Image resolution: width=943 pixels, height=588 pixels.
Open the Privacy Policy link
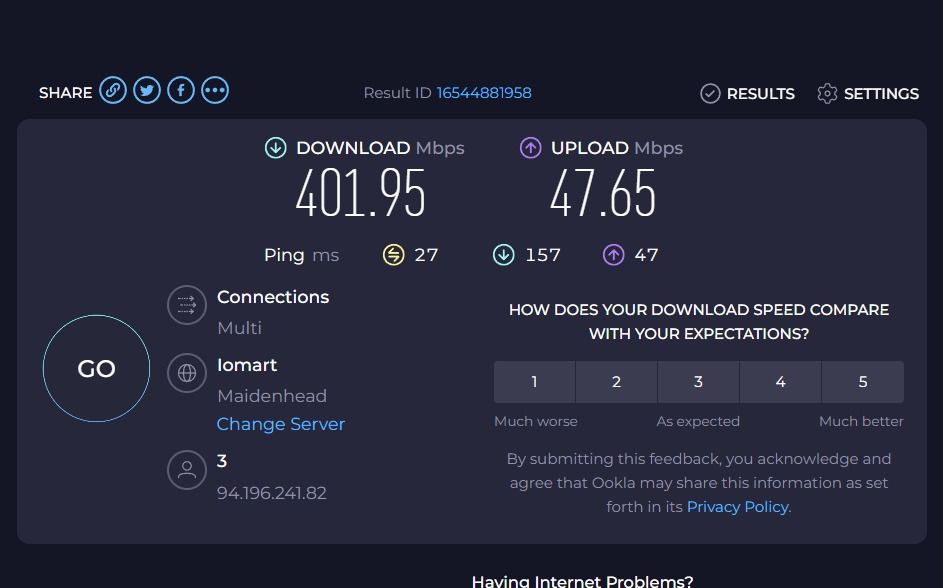(x=737, y=507)
